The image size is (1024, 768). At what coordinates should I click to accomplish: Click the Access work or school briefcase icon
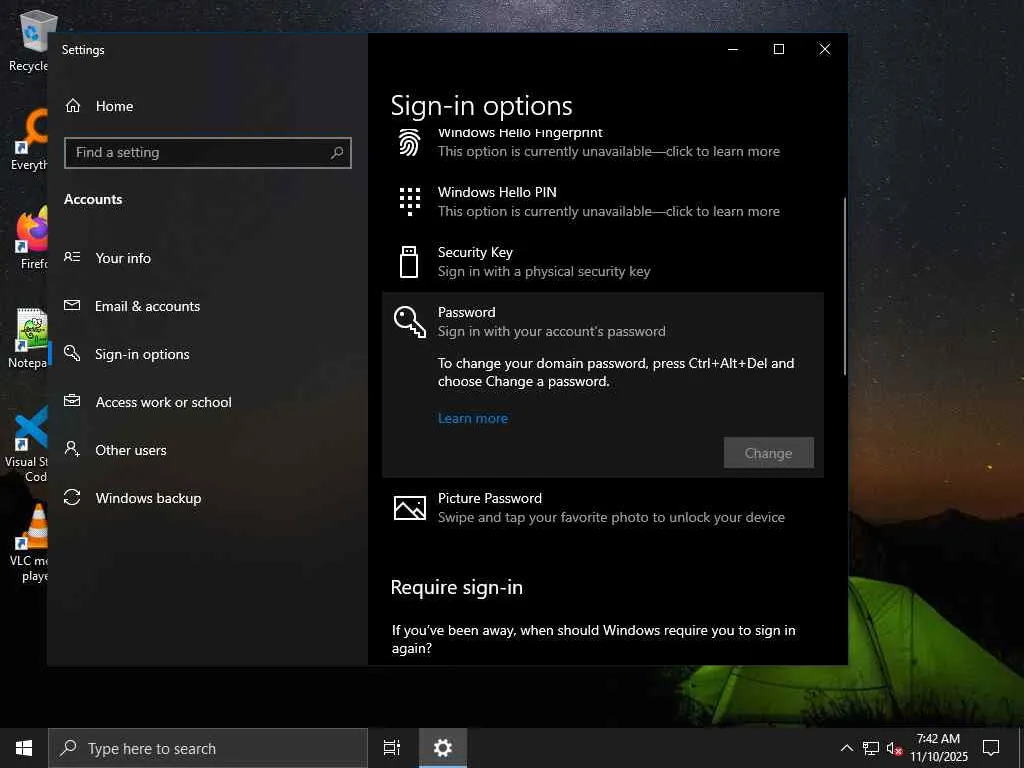[x=72, y=400]
